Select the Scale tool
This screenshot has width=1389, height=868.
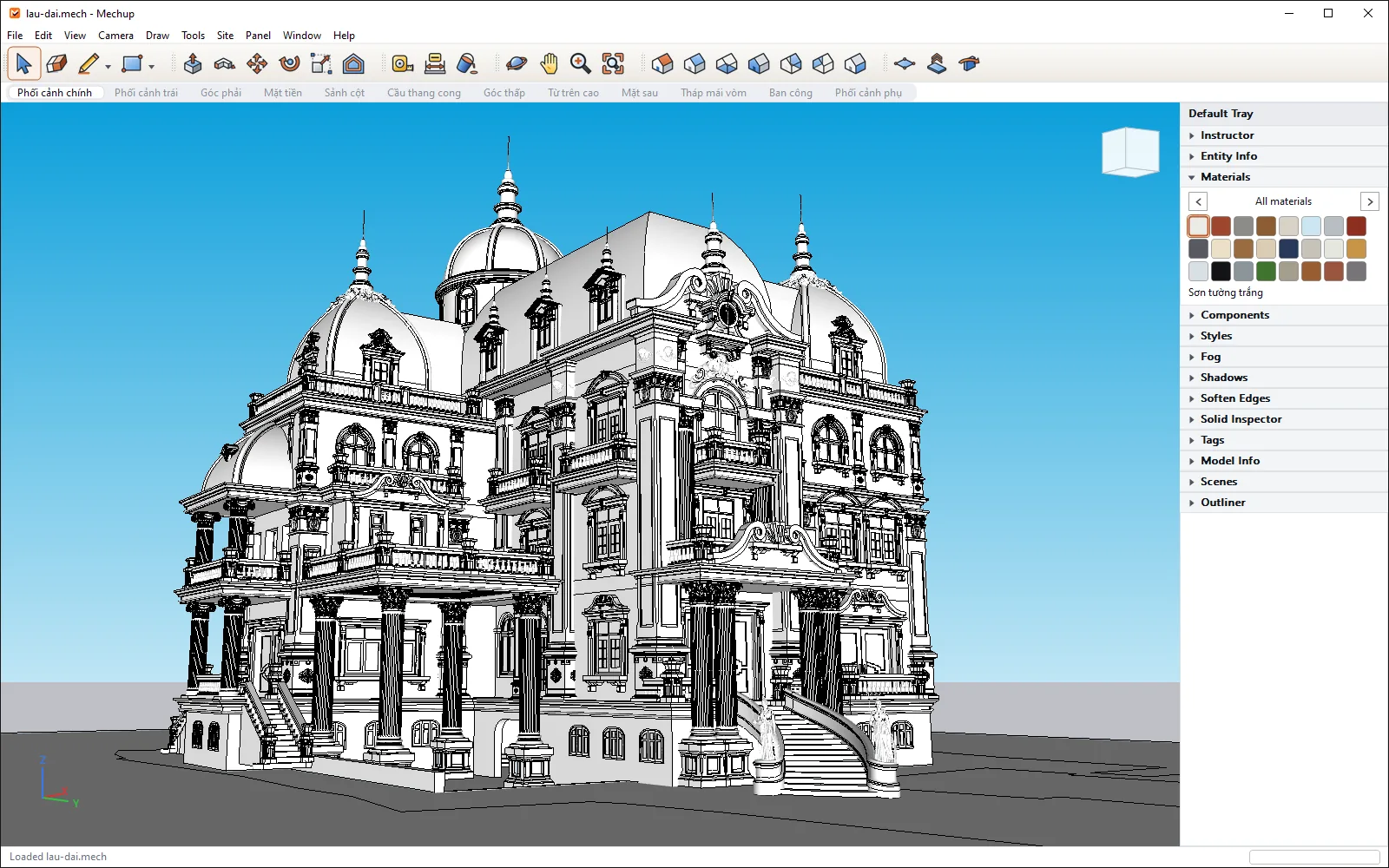321,63
